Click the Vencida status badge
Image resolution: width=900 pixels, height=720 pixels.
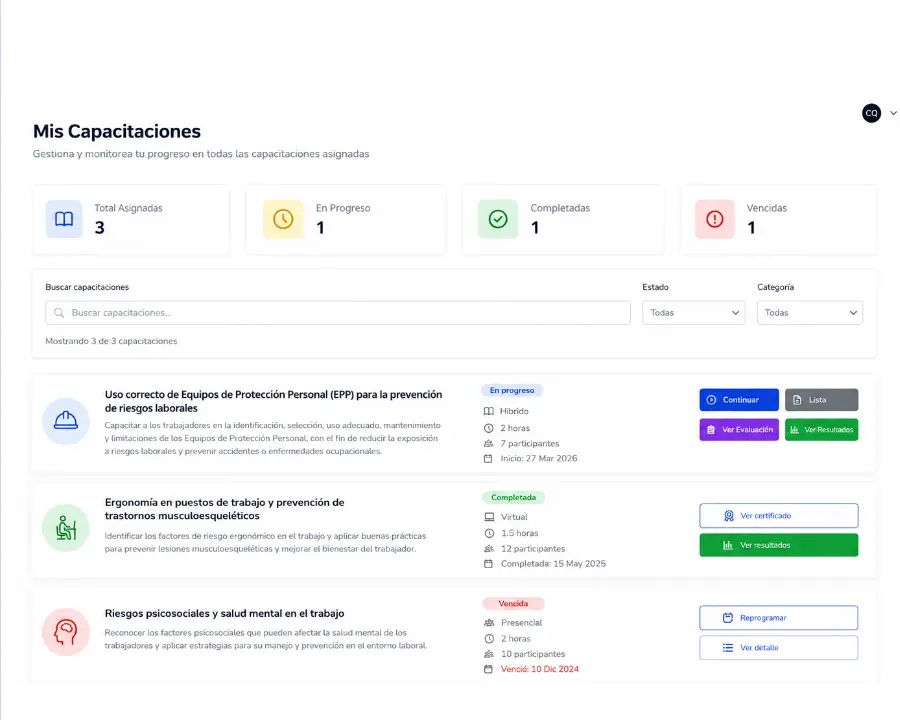(x=513, y=603)
